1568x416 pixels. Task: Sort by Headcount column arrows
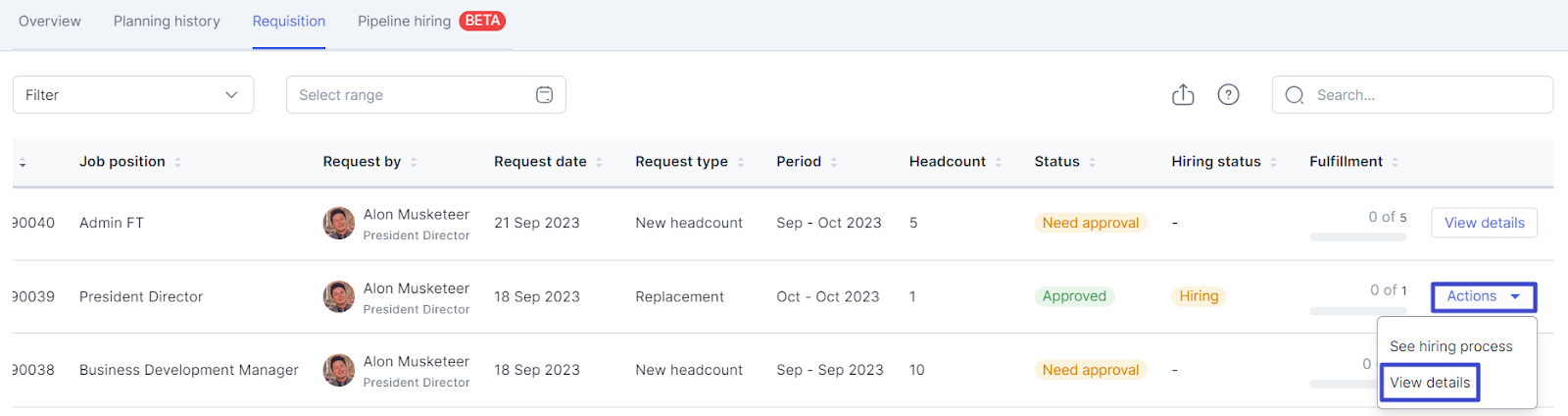click(x=999, y=162)
